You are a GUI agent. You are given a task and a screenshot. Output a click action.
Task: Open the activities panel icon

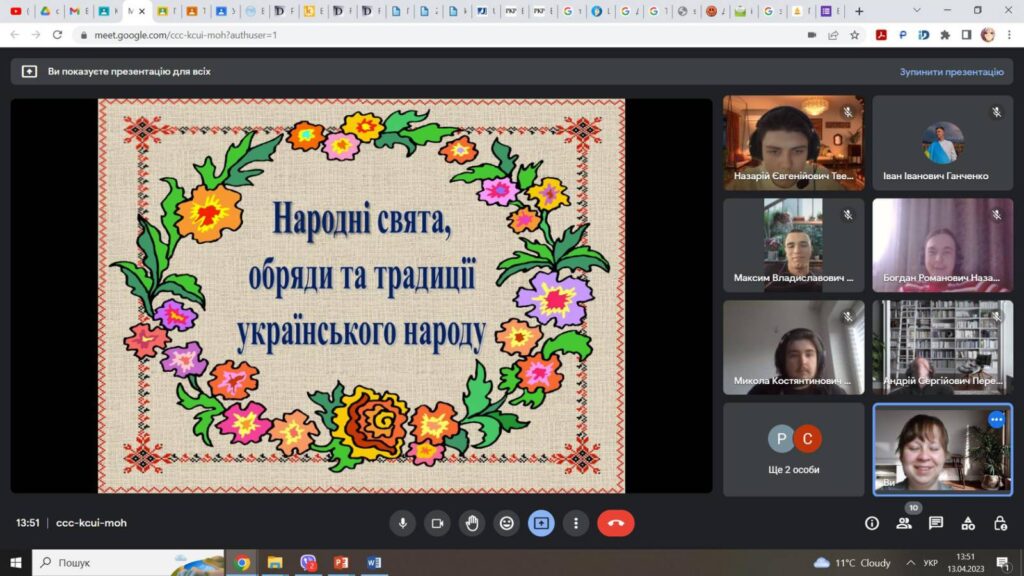pos(968,523)
